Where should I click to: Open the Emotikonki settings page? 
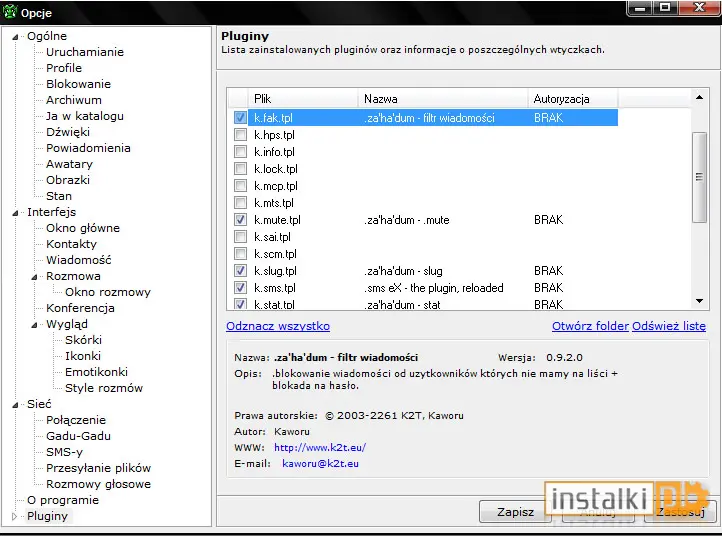click(x=96, y=372)
